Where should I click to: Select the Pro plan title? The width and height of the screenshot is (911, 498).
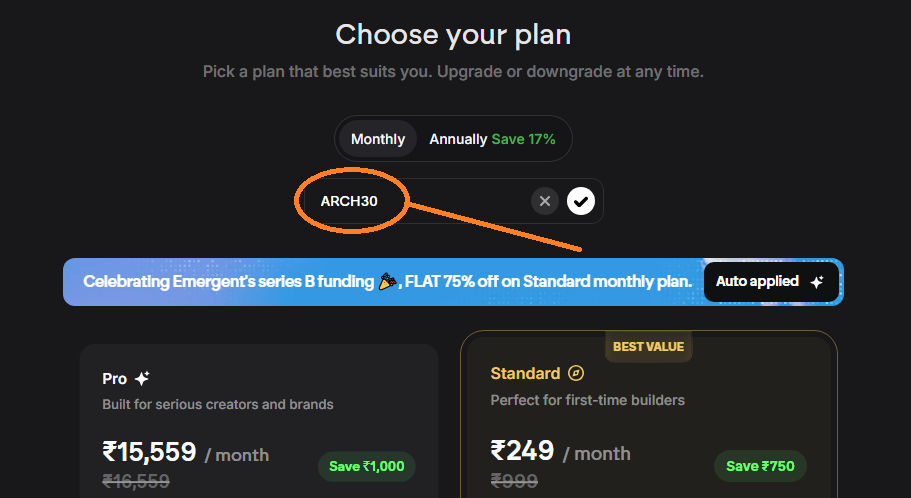(x=115, y=379)
